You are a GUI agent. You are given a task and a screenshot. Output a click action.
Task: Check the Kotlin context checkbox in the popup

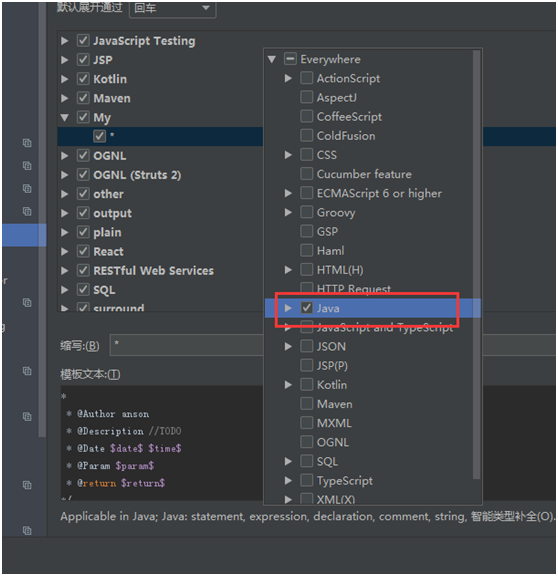coord(307,385)
